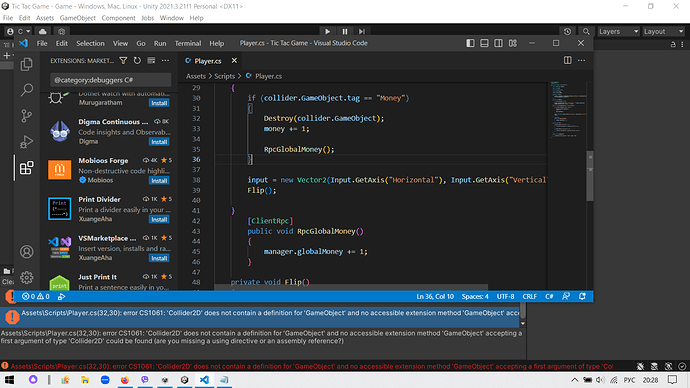This screenshot has height=388, width=690.
Task: Open the Explorer view in activity bar
Action: click(26, 64)
